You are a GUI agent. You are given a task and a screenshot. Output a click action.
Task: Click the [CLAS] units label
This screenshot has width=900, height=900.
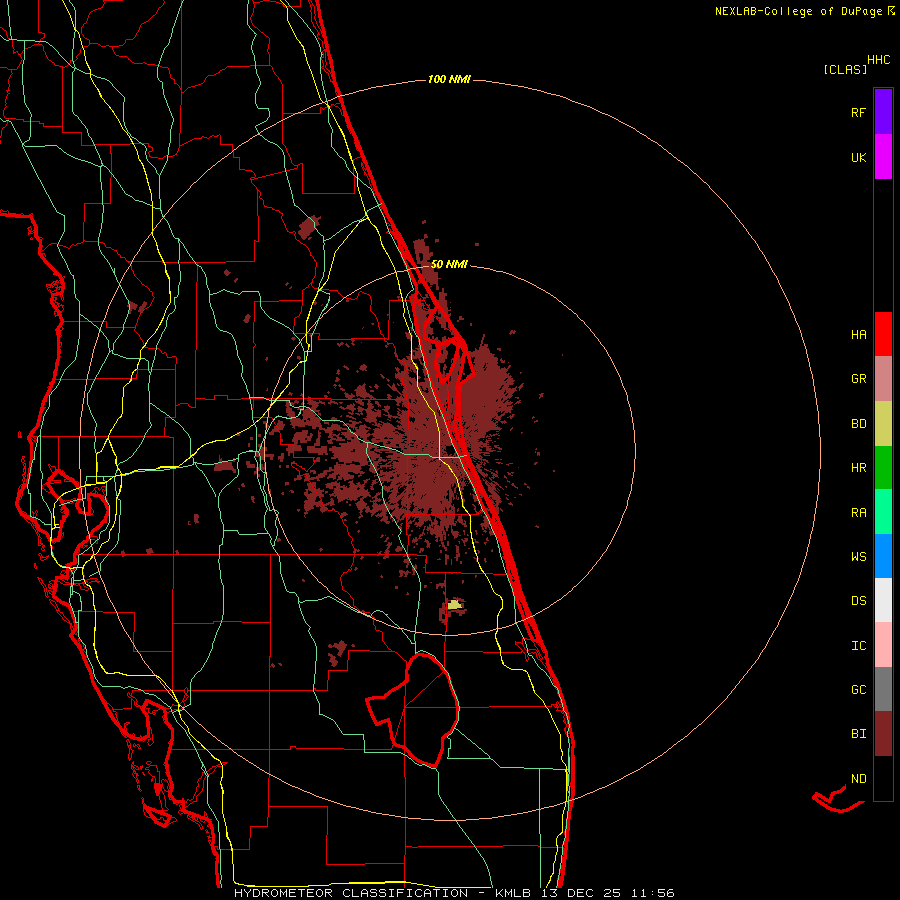(845, 69)
